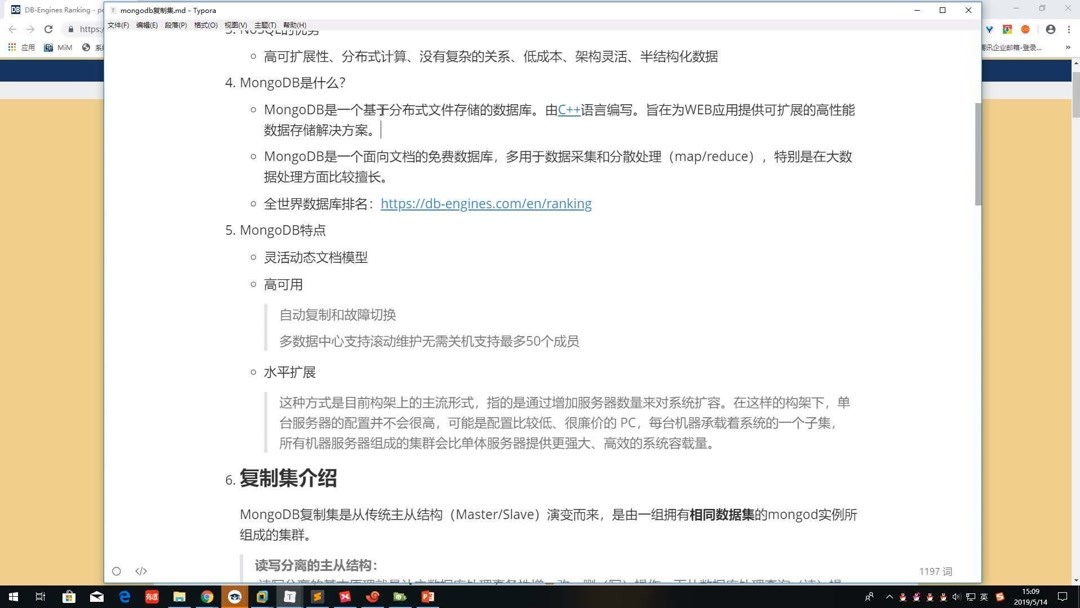The width and height of the screenshot is (1080, 608).
Task: Open the 主题(T) menu in Typora
Action: coord(263,25)
